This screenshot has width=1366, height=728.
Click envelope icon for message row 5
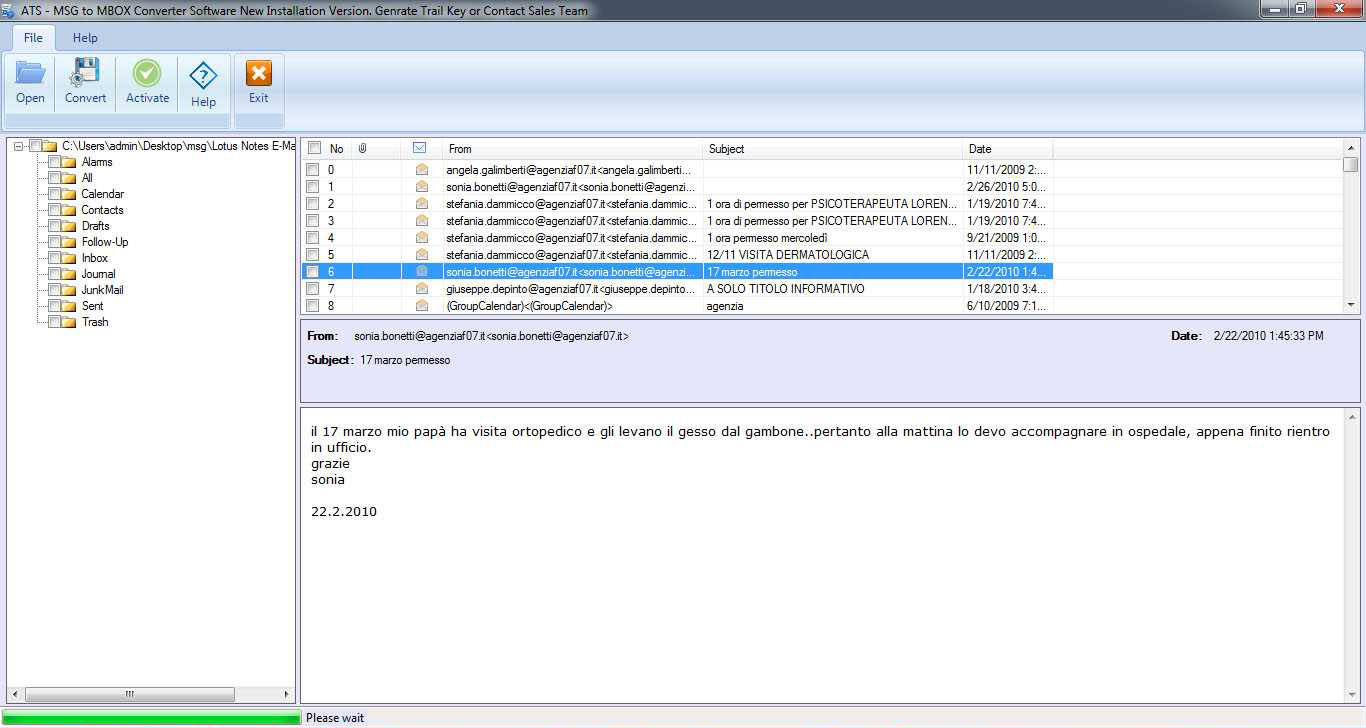421,255
